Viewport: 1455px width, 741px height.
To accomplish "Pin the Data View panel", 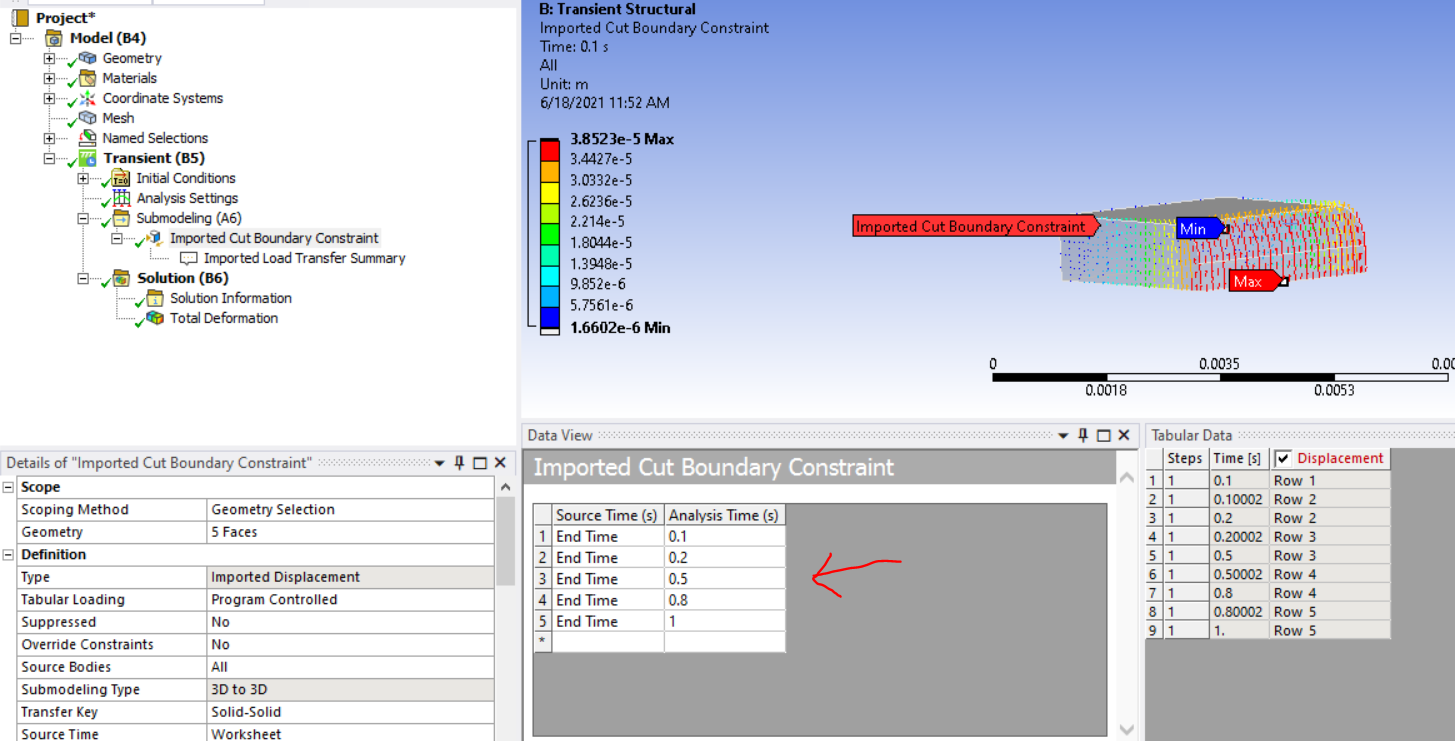I will pos(1083,435).
